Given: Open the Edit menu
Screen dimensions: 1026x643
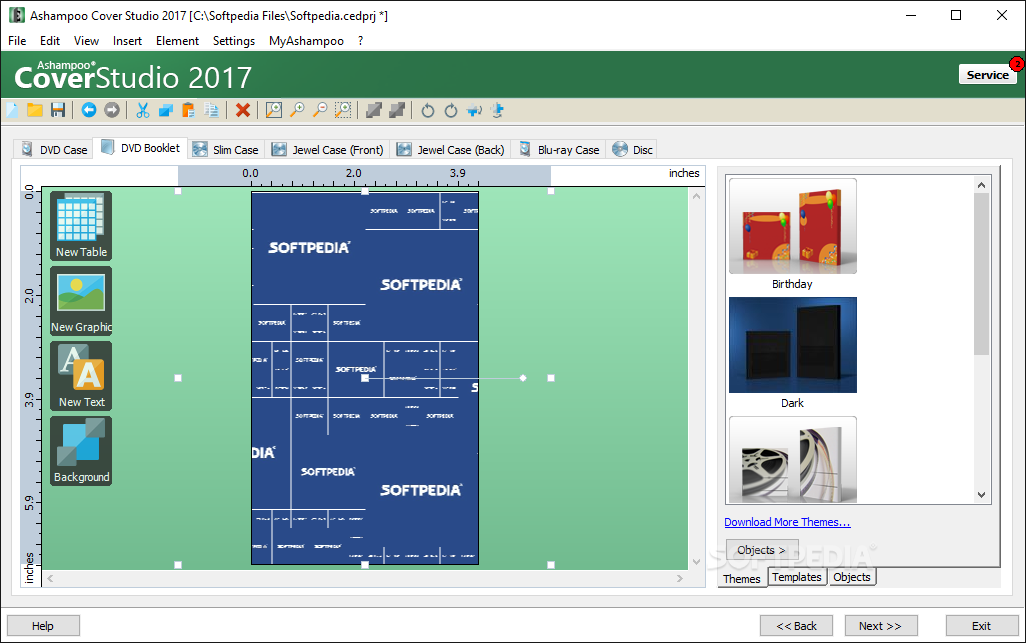Looking at the screenshot, I should tap(50, 41).
